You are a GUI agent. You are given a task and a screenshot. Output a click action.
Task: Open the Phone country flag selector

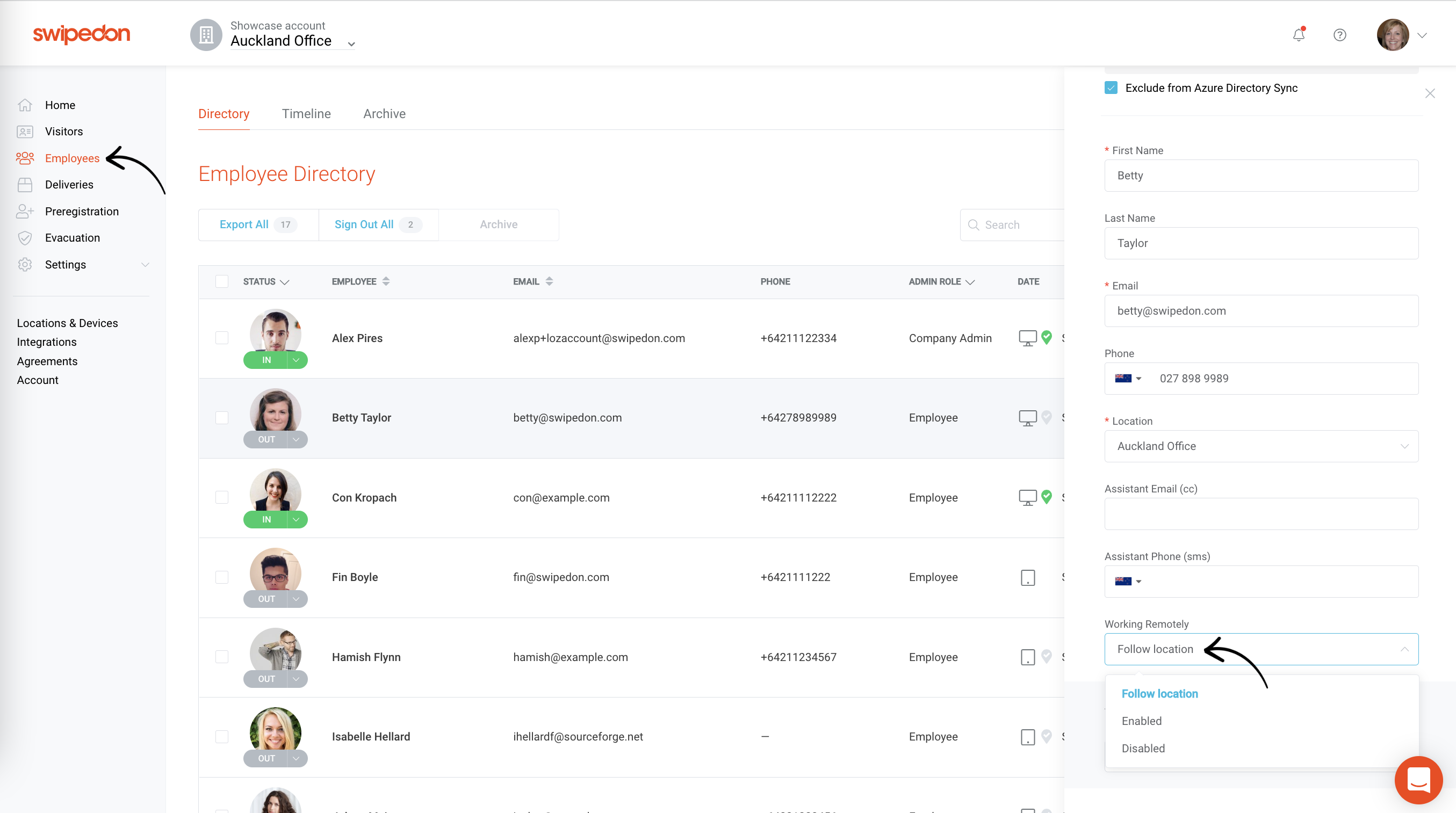[1128, 379]
